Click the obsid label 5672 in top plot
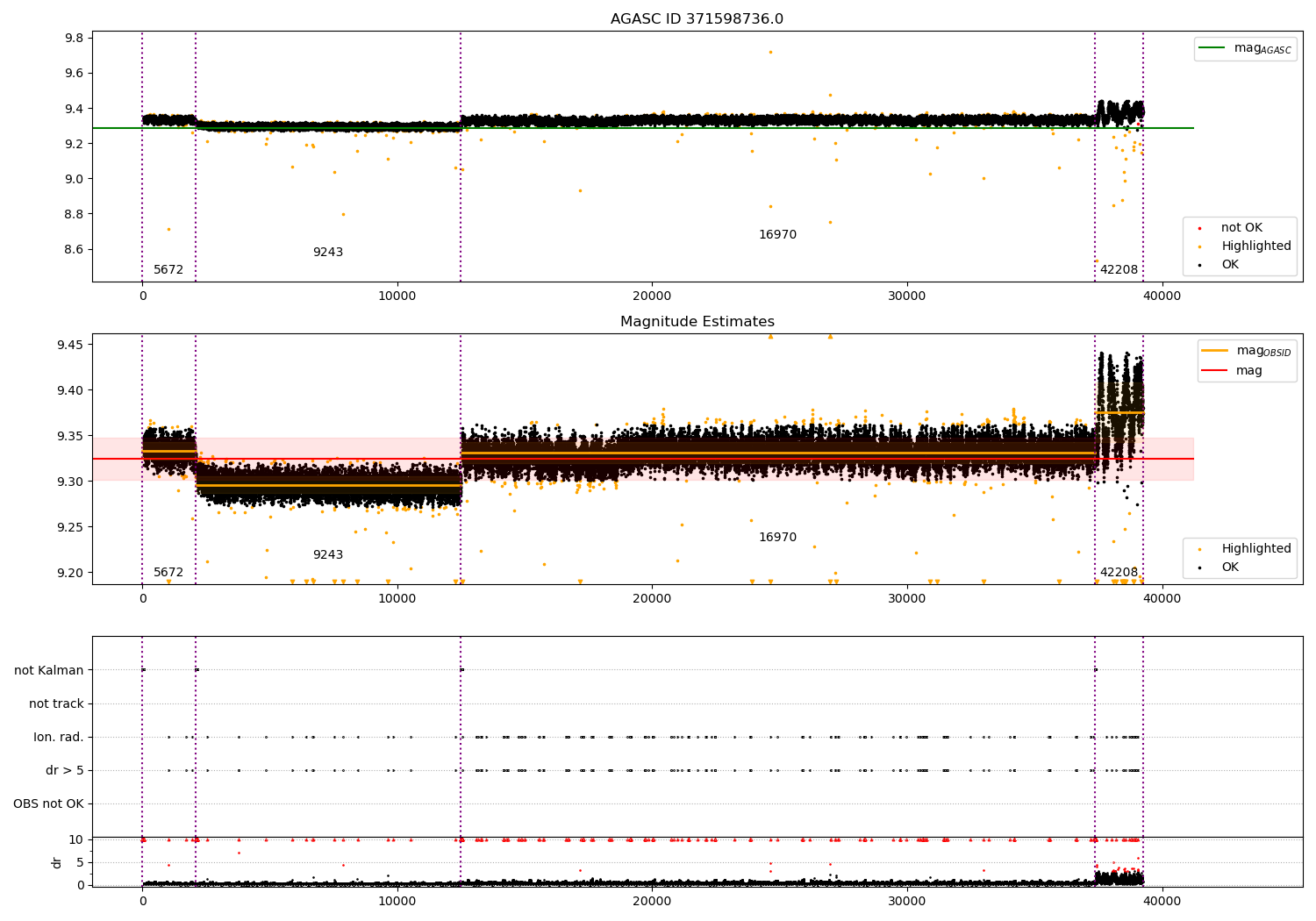The width and height of the screenshot is (1316, 921). tap(168, 270)
